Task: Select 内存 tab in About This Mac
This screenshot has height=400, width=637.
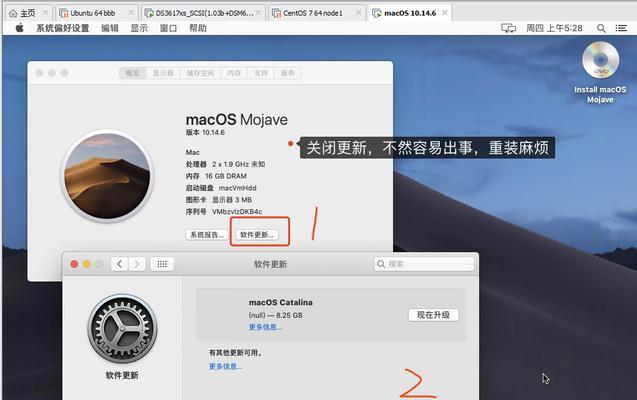Action: pyautogui.click(x=234, y=73)
